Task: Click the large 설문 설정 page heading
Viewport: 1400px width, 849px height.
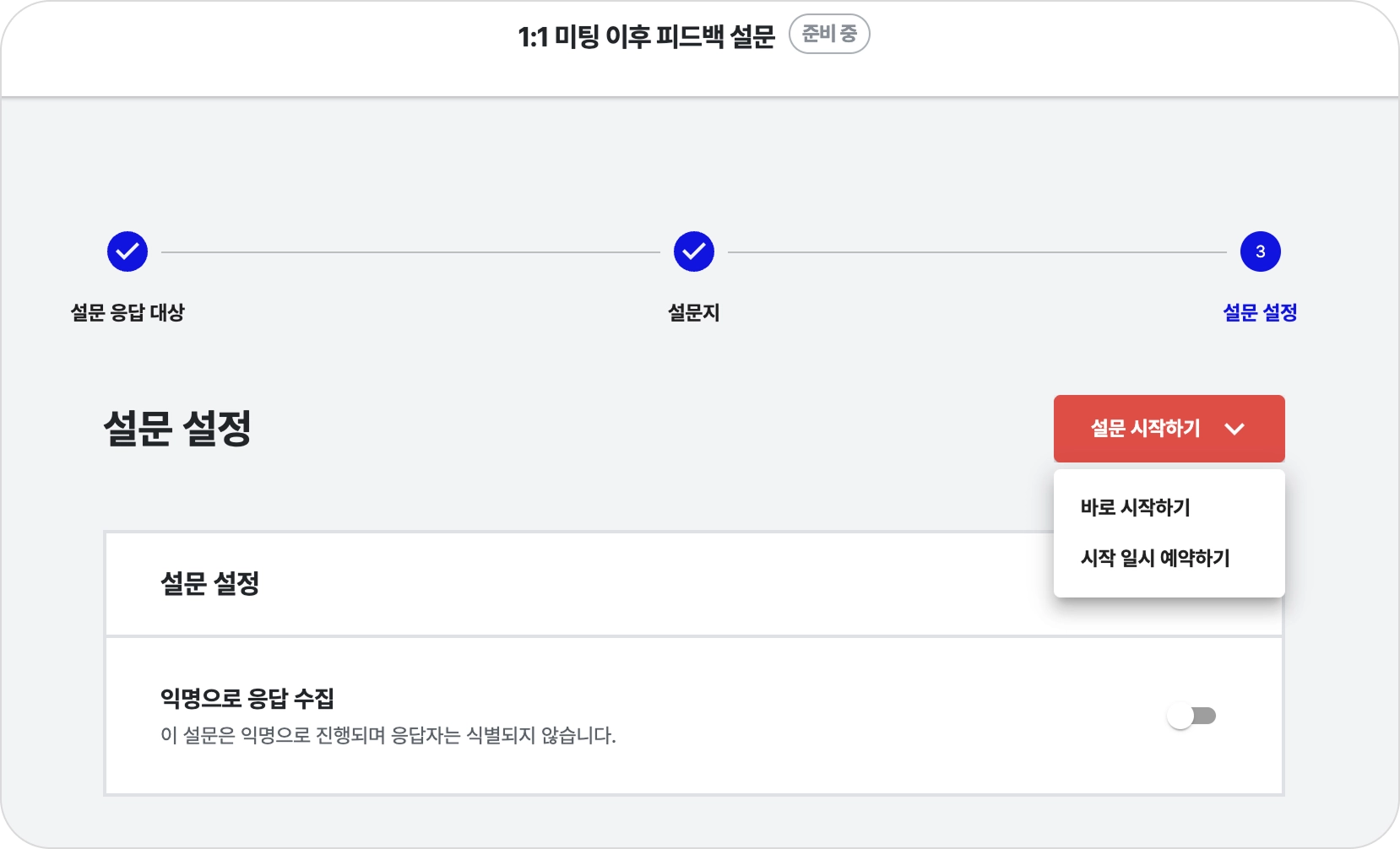Action: click(177, 428)
